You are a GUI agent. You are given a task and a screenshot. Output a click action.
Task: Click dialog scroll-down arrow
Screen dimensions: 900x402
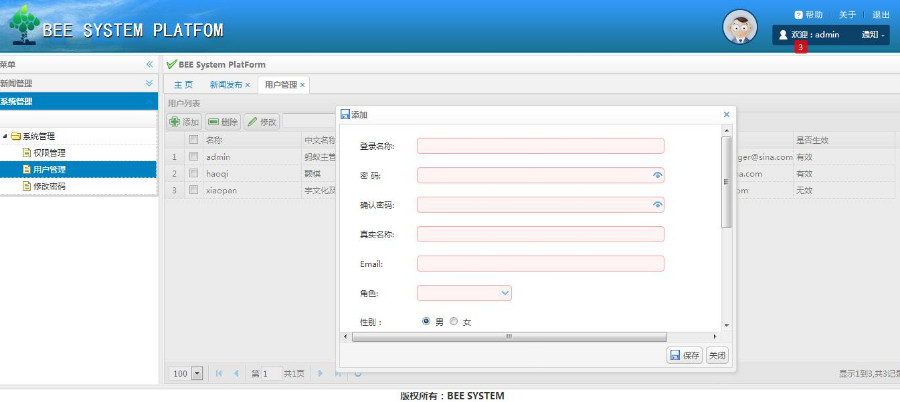(x=726, y=325)
